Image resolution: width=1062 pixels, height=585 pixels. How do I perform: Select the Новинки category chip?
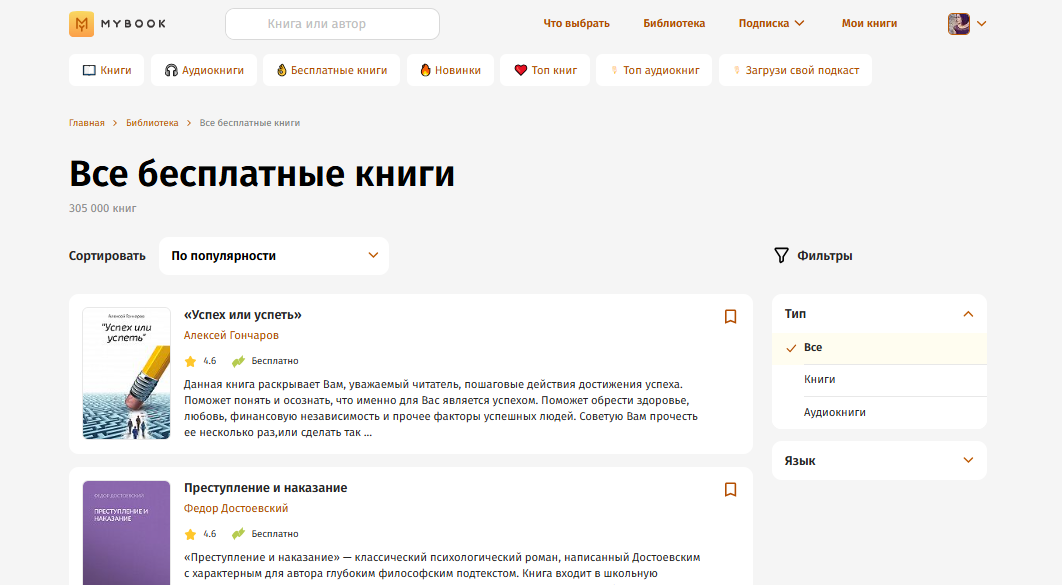(x=450, y=70)
